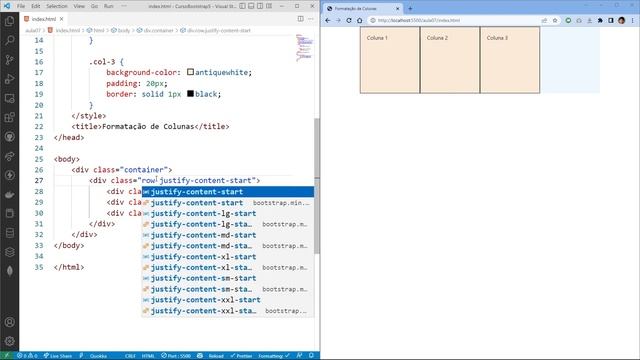Open the Go menu
Image resolution: width=640 pixels, height=360 pixels.
click(x=94, y=6)
